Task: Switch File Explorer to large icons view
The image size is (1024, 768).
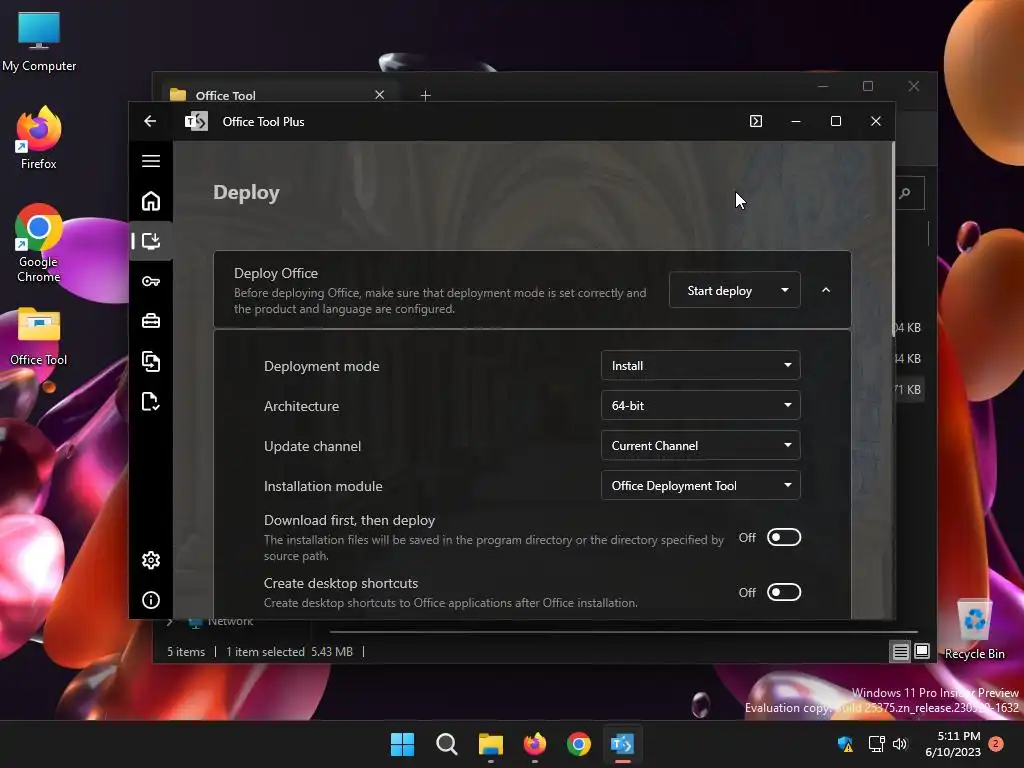Action: click(922, 651)
